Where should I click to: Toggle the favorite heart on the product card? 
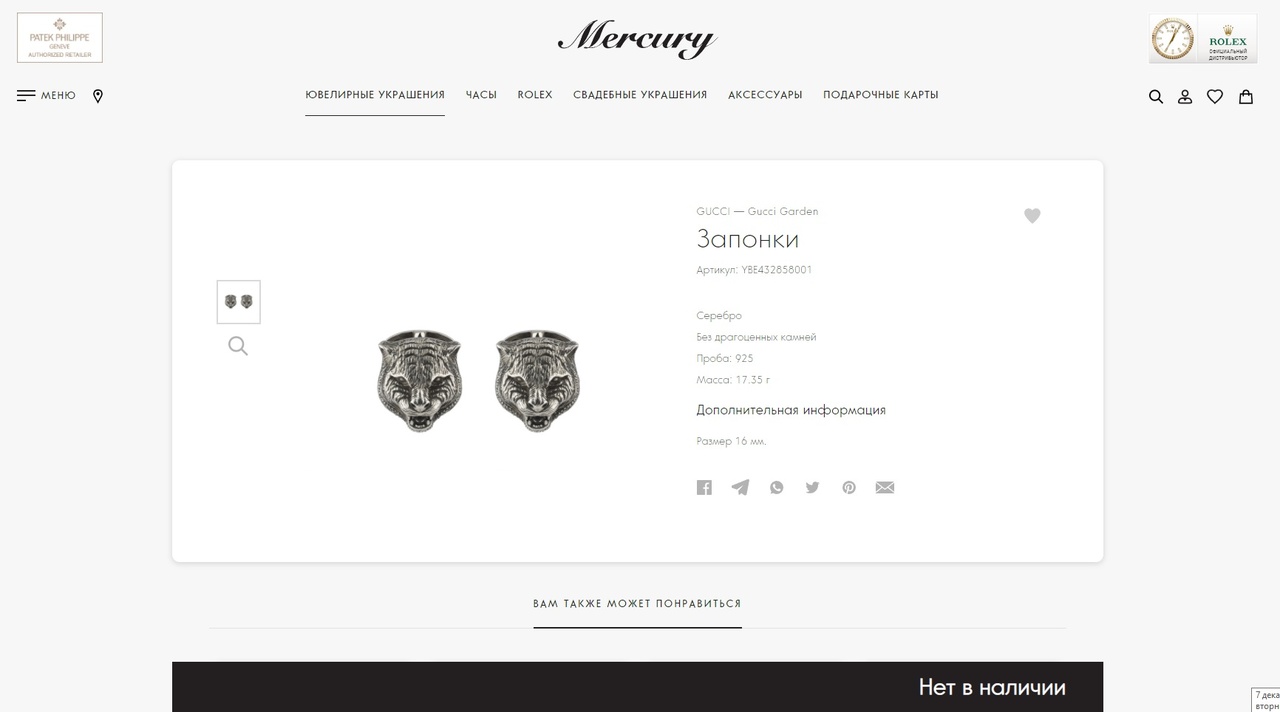(1032, 216)
